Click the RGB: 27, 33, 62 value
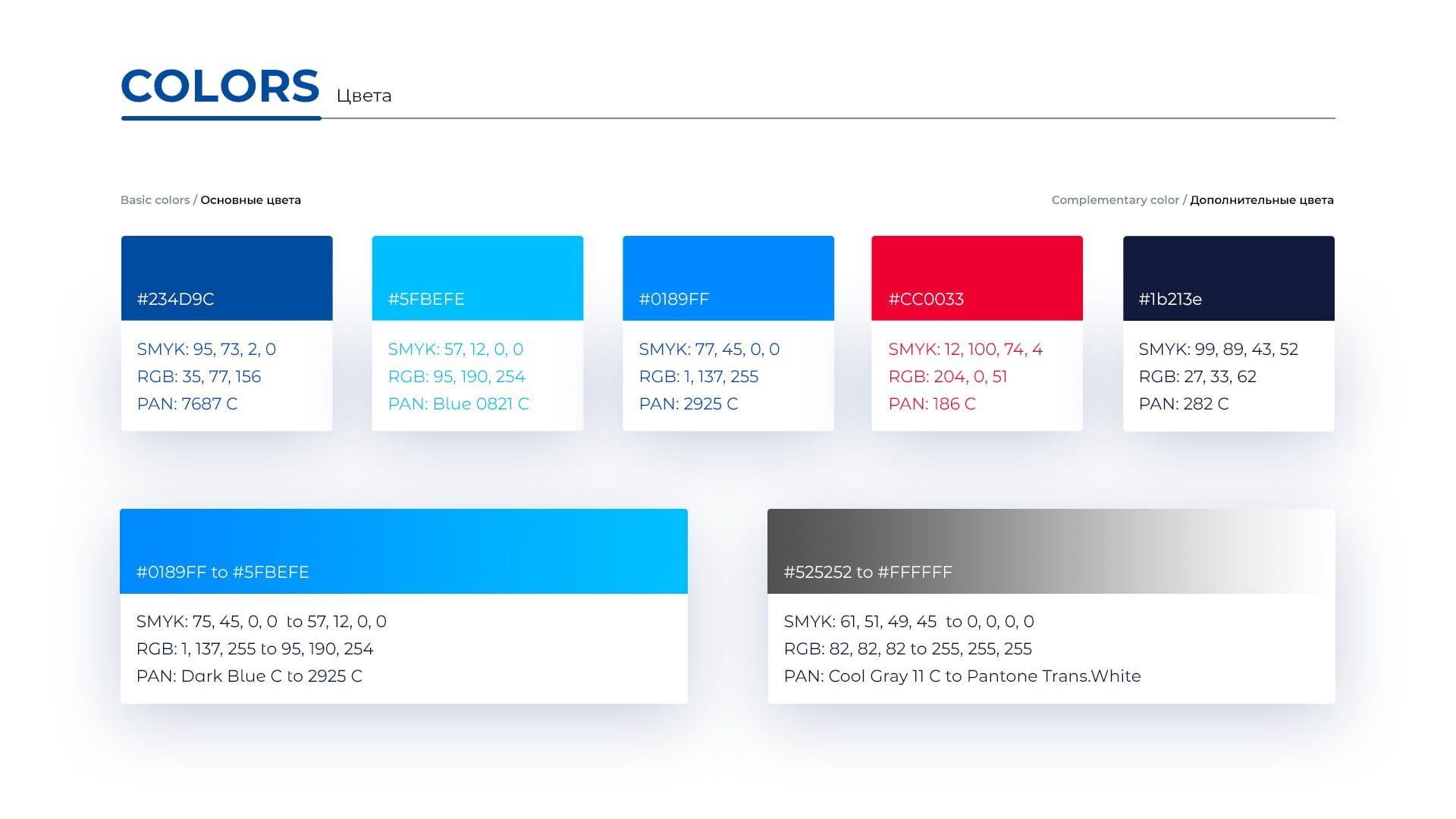 pyautogui.click(x=1197, y=376)
